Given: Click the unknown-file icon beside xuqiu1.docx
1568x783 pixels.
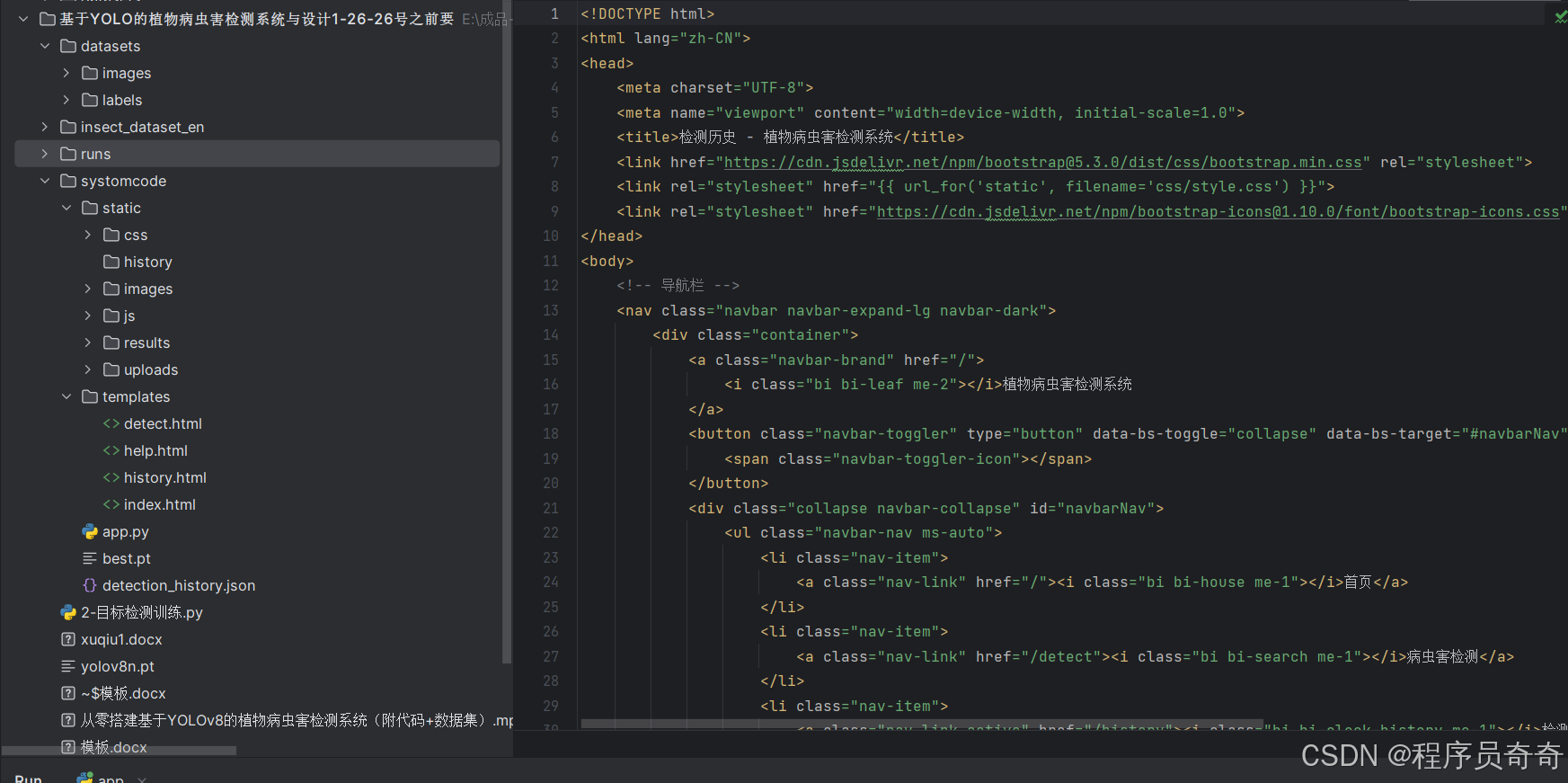Looking at the screenshot, I should [67, 639].
